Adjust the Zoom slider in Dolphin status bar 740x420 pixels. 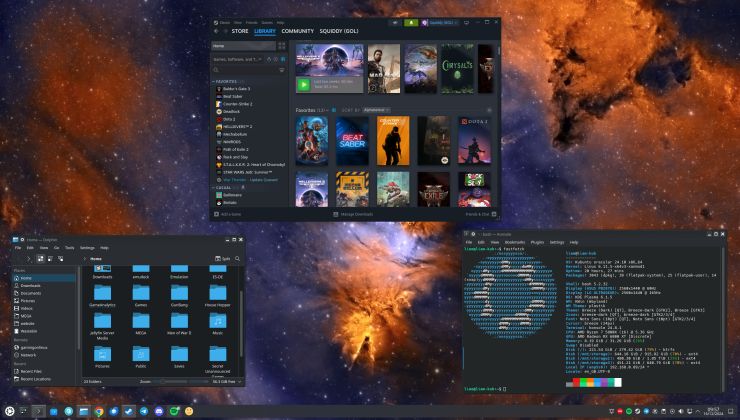(x=175, y=381)
